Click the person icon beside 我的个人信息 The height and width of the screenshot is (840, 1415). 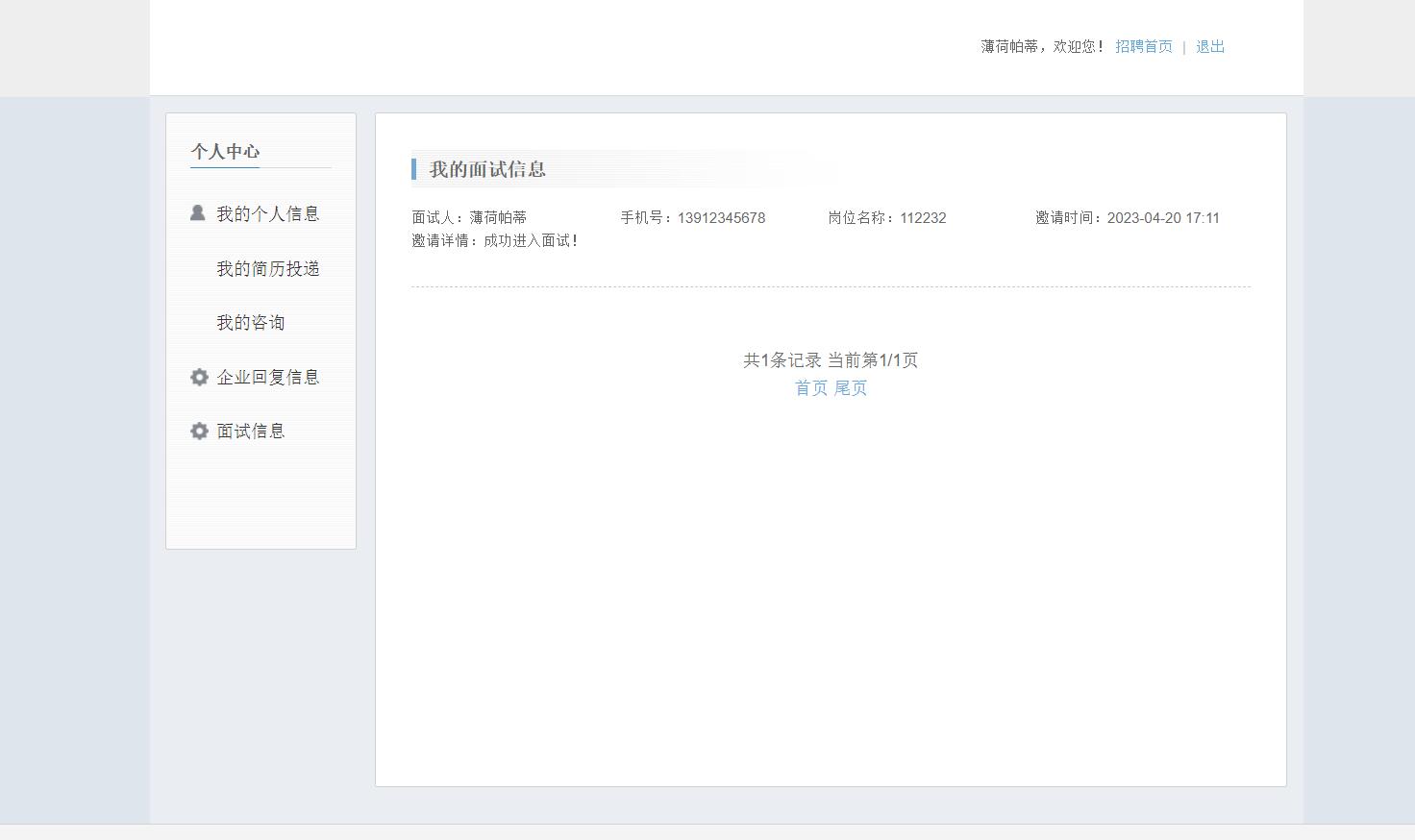(198, 213)
